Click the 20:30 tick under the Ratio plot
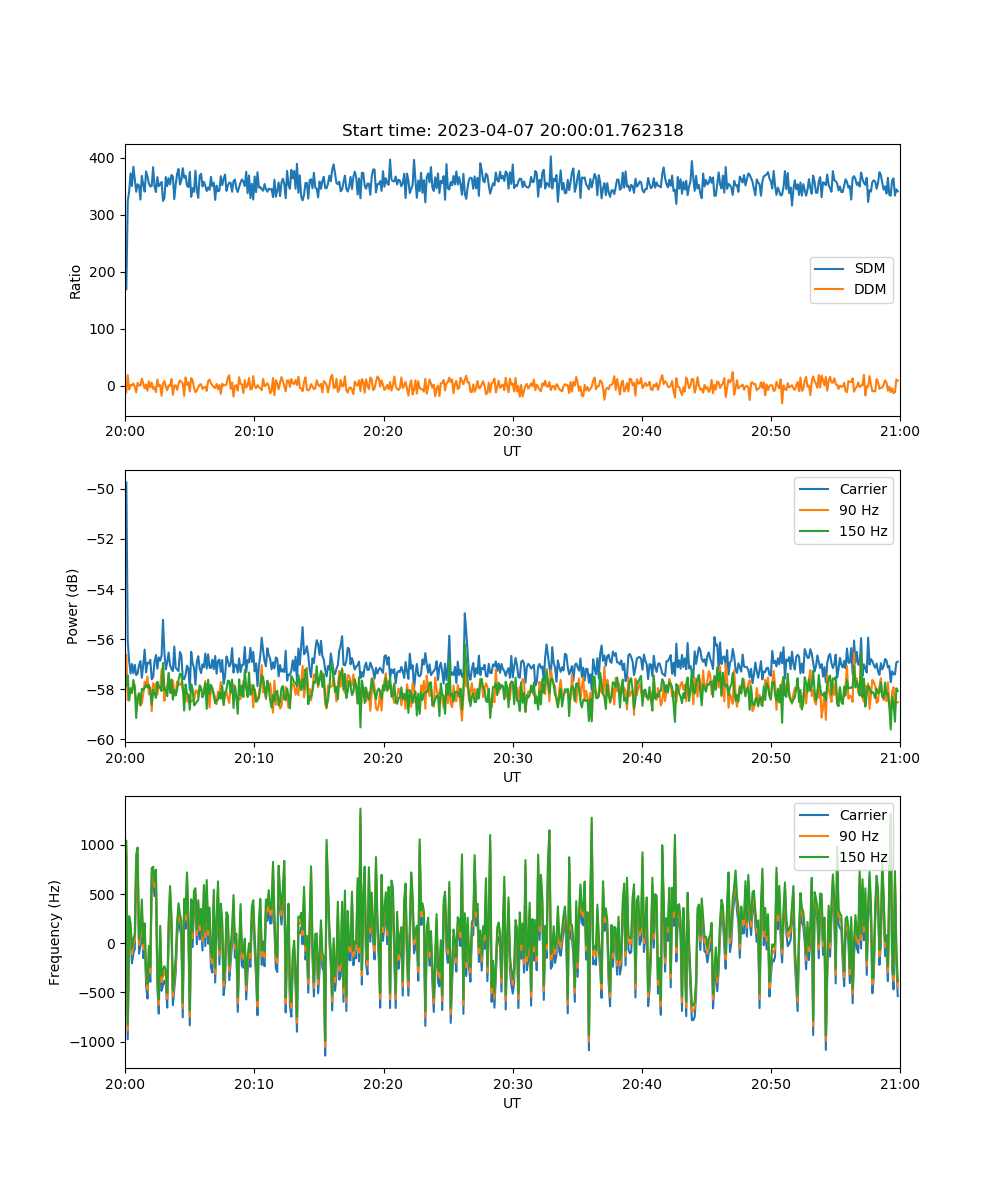 [512, 431]
